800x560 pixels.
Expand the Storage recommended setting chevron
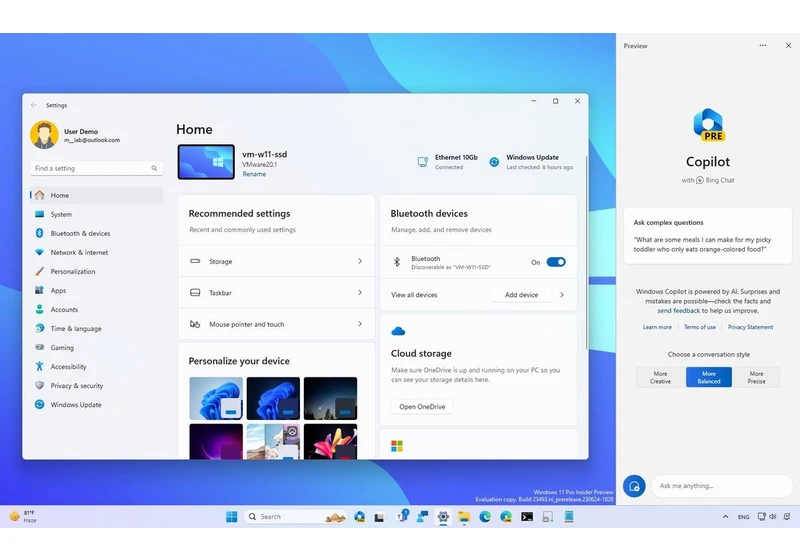point(360,261)
